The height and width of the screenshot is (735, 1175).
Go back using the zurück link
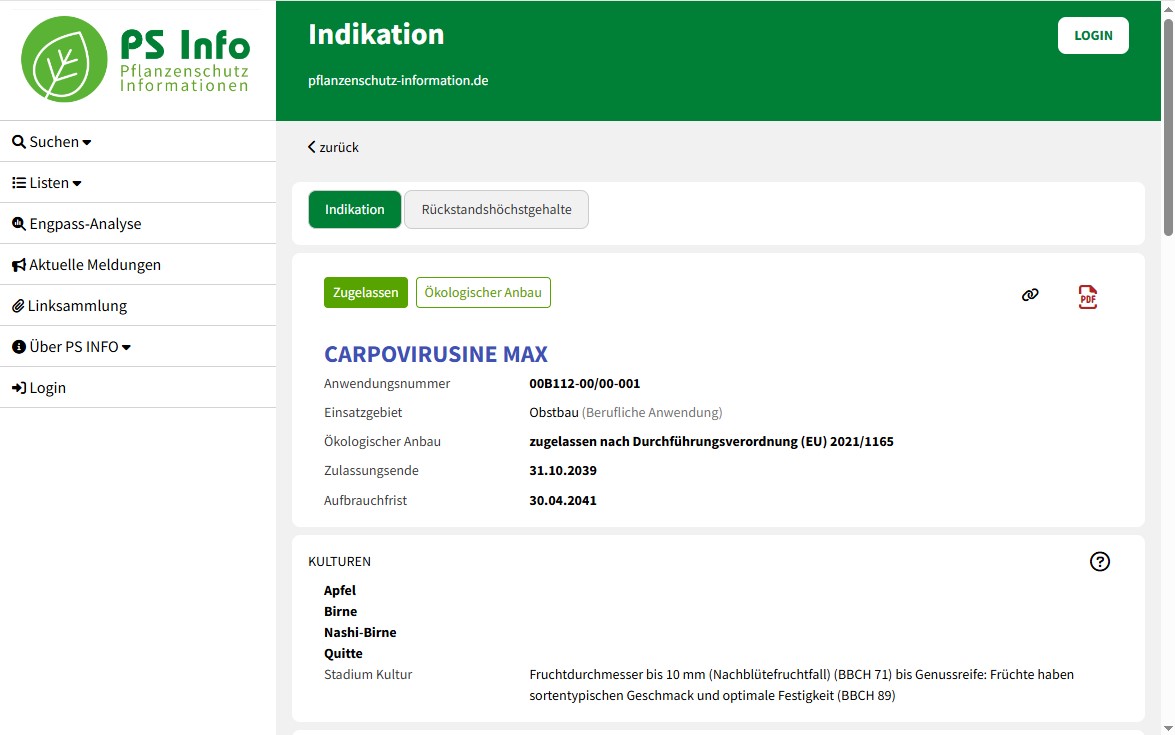333,147
